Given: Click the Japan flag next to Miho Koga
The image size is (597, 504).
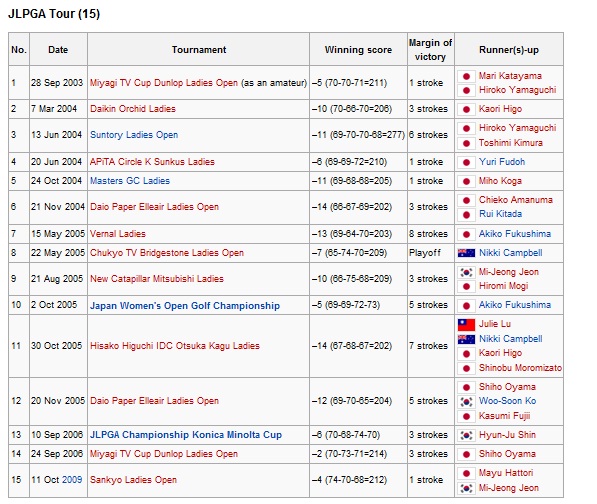Looking at the screenshot, I should [x=466, y=181].
